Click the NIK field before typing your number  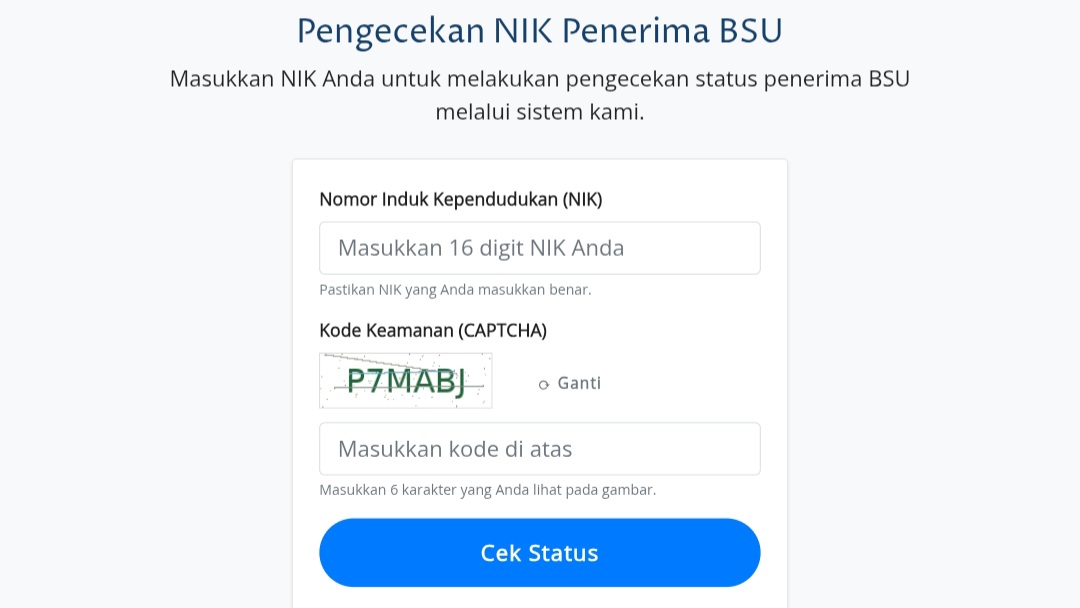point(539,247)
